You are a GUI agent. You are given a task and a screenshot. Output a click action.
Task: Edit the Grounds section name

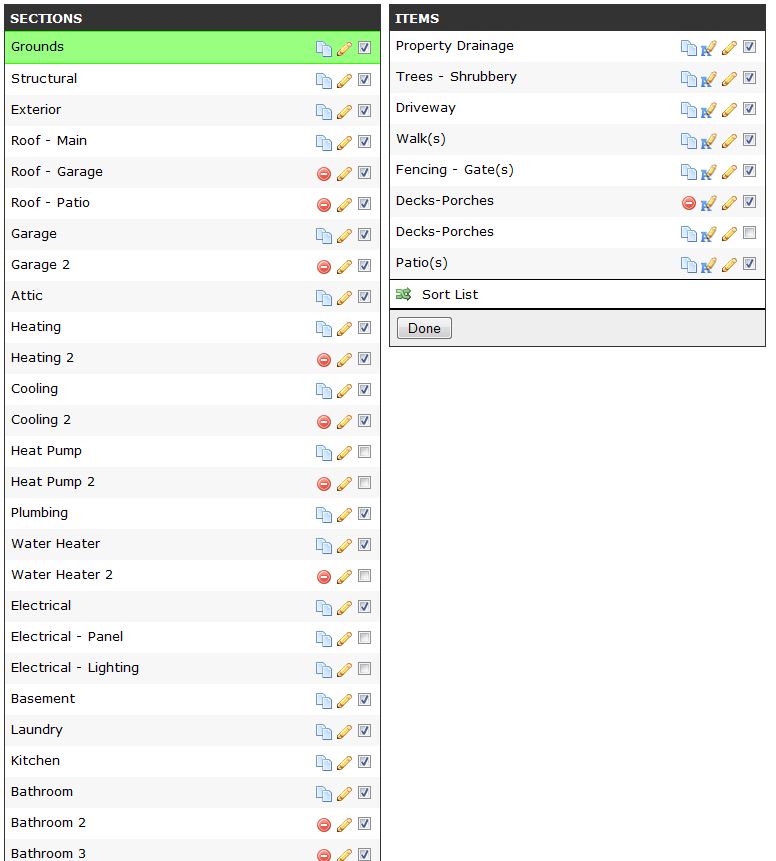click(344, 49)
